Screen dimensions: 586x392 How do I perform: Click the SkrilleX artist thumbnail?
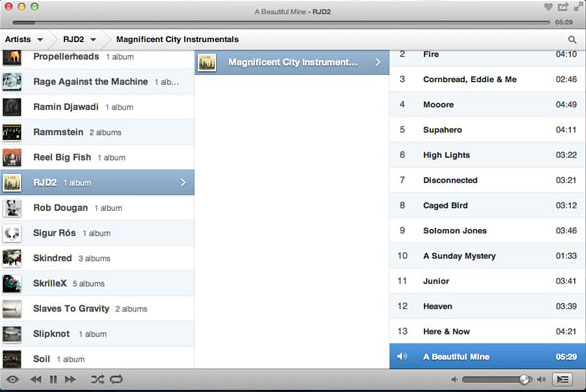[x=12, y=283]
